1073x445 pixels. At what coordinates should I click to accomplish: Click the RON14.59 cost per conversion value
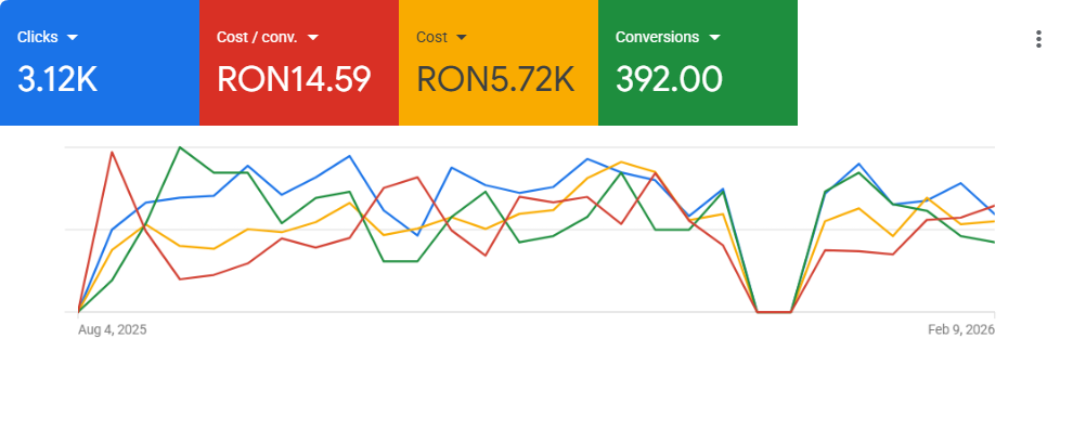click(294, 79)
